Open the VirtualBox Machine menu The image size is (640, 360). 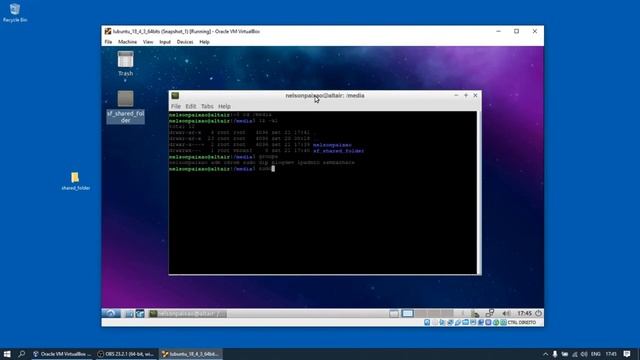[x=127, y=42]
